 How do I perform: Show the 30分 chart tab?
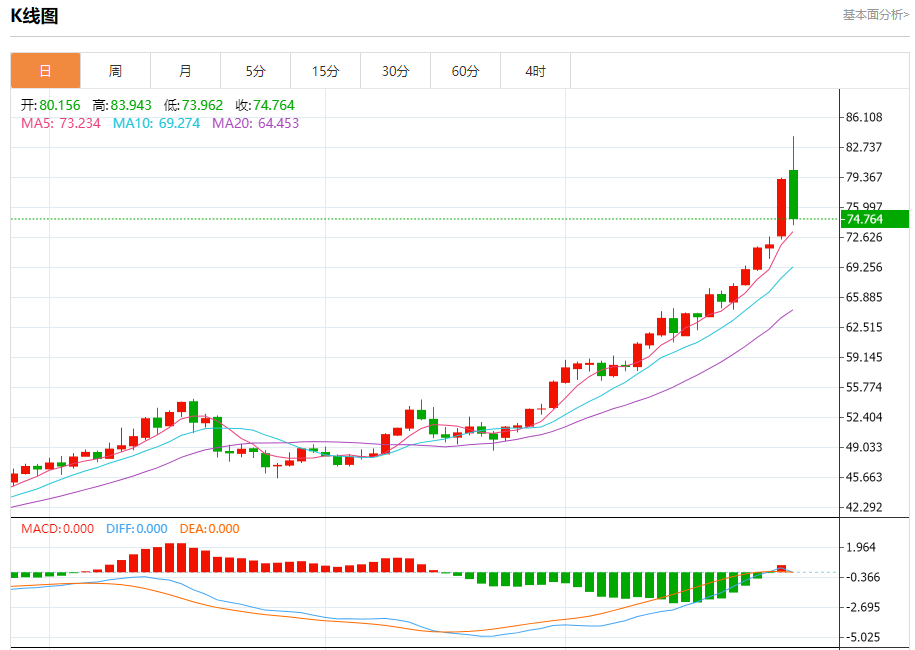click(395, 71)
